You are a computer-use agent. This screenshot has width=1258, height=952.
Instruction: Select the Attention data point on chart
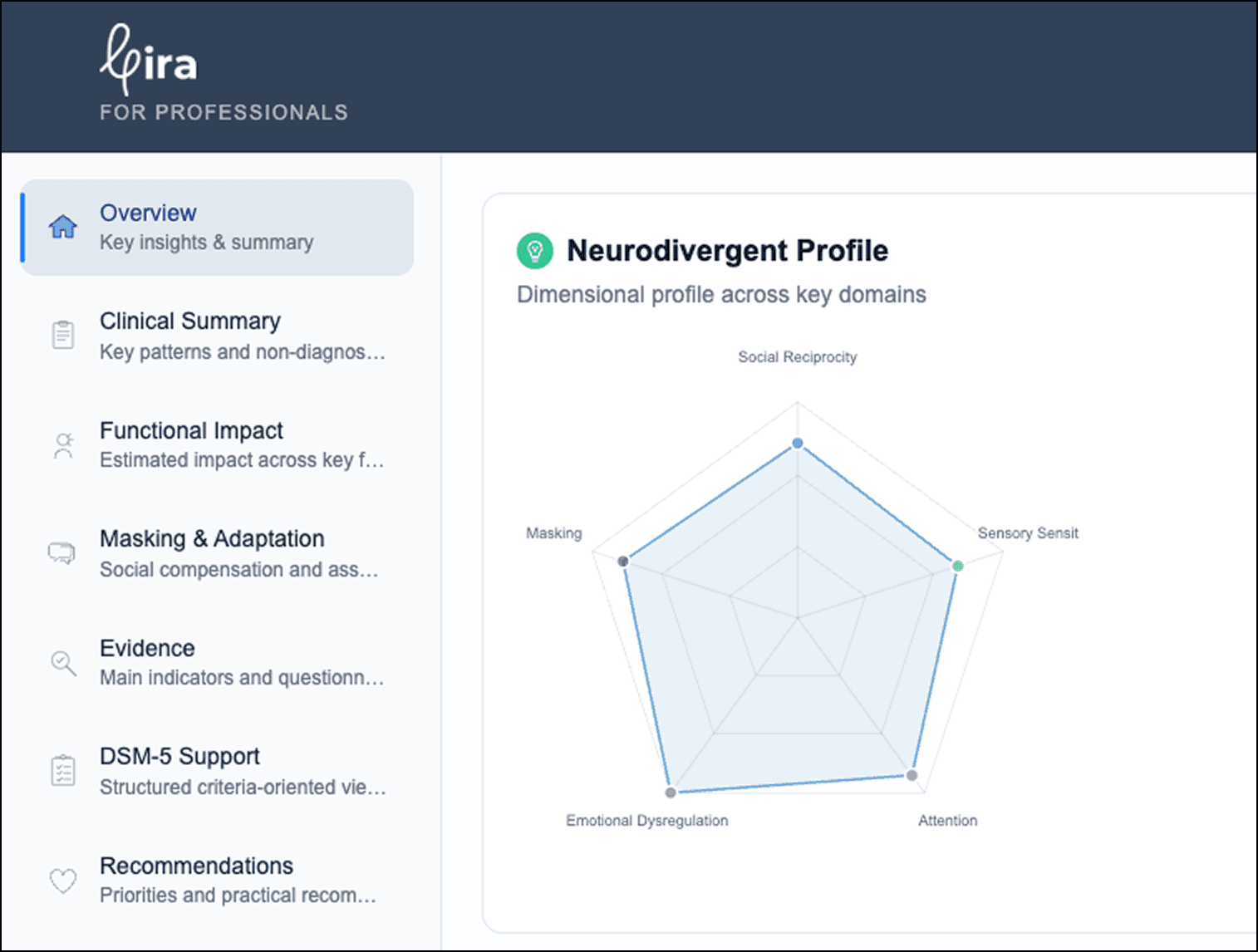tap(912, 775)
